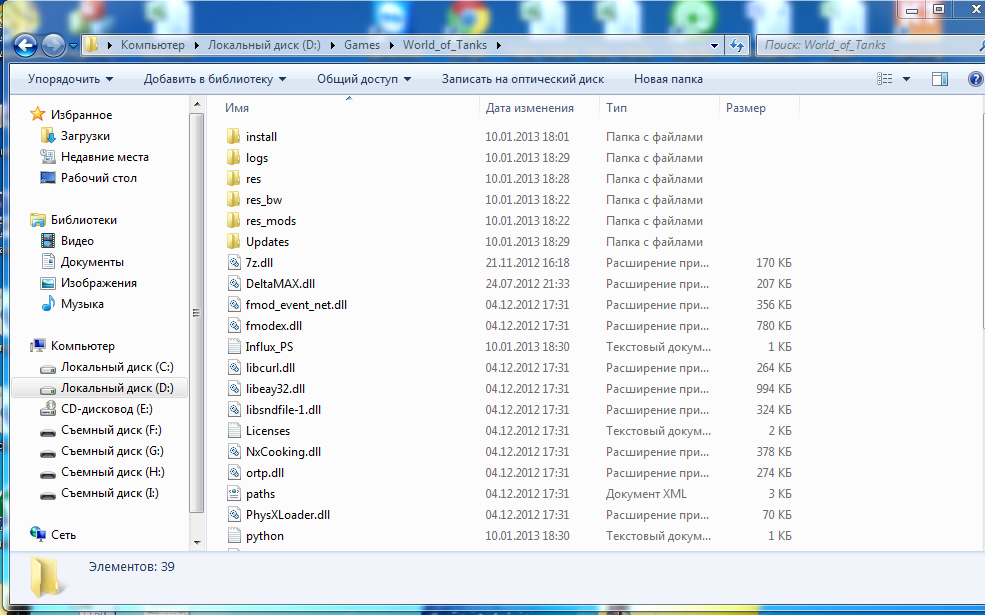Viewport: 985px width, 615px height.
Task: Click the res_bw folder icon
Action: 234,200
